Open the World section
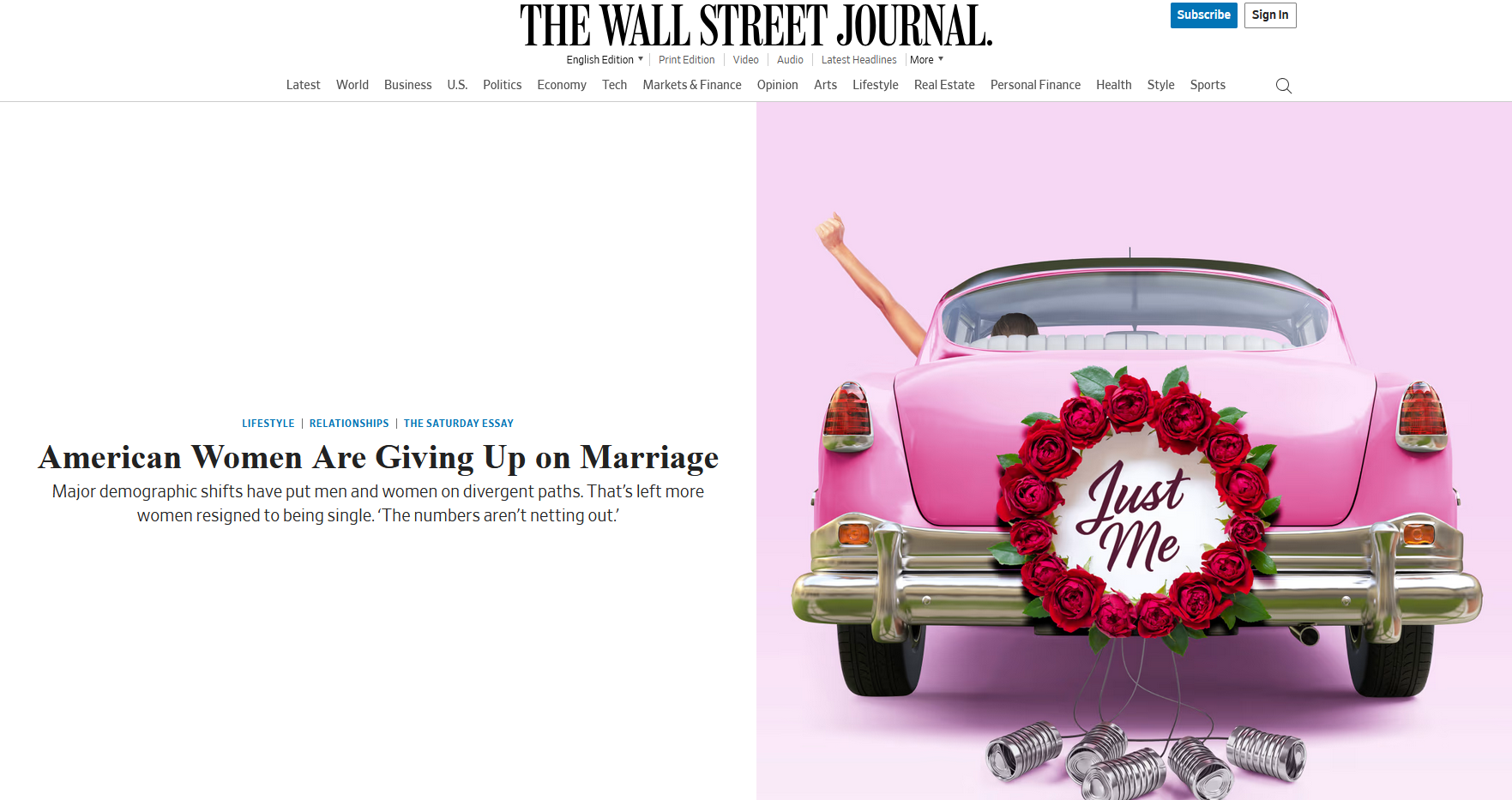 (352, 85)
